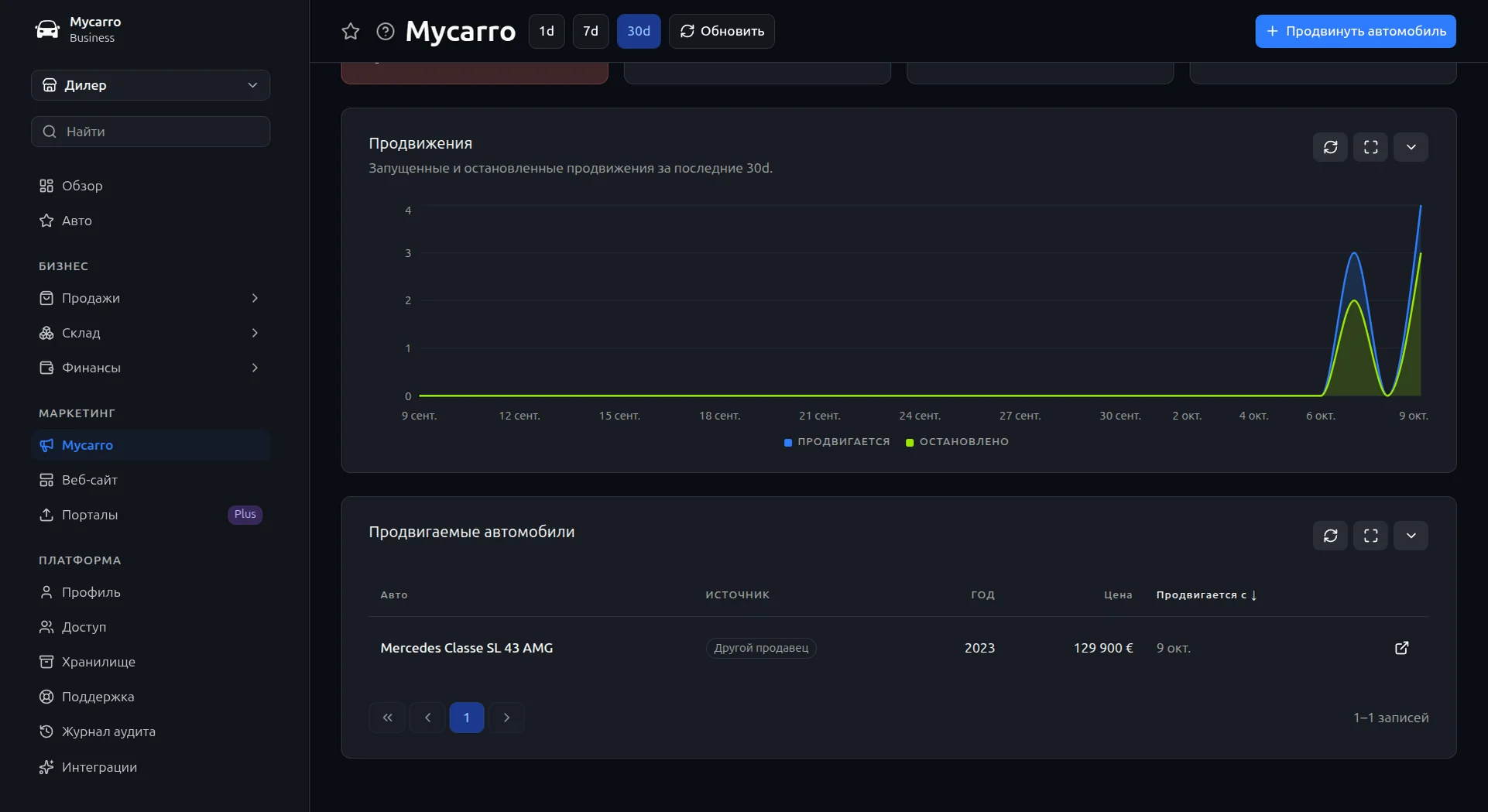Go to next table page
This screenshot has width=1488, height=812.
507,718
